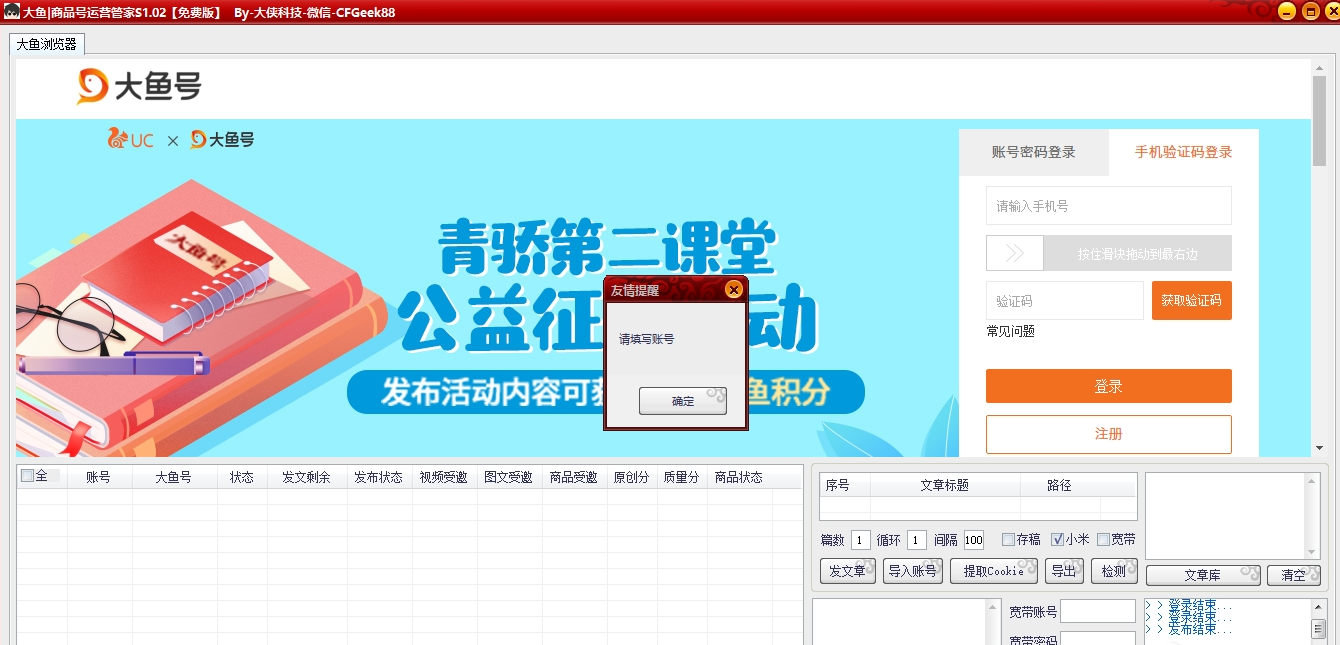Click the 路径 column header
The image size is (1340, 645).
1060,485
